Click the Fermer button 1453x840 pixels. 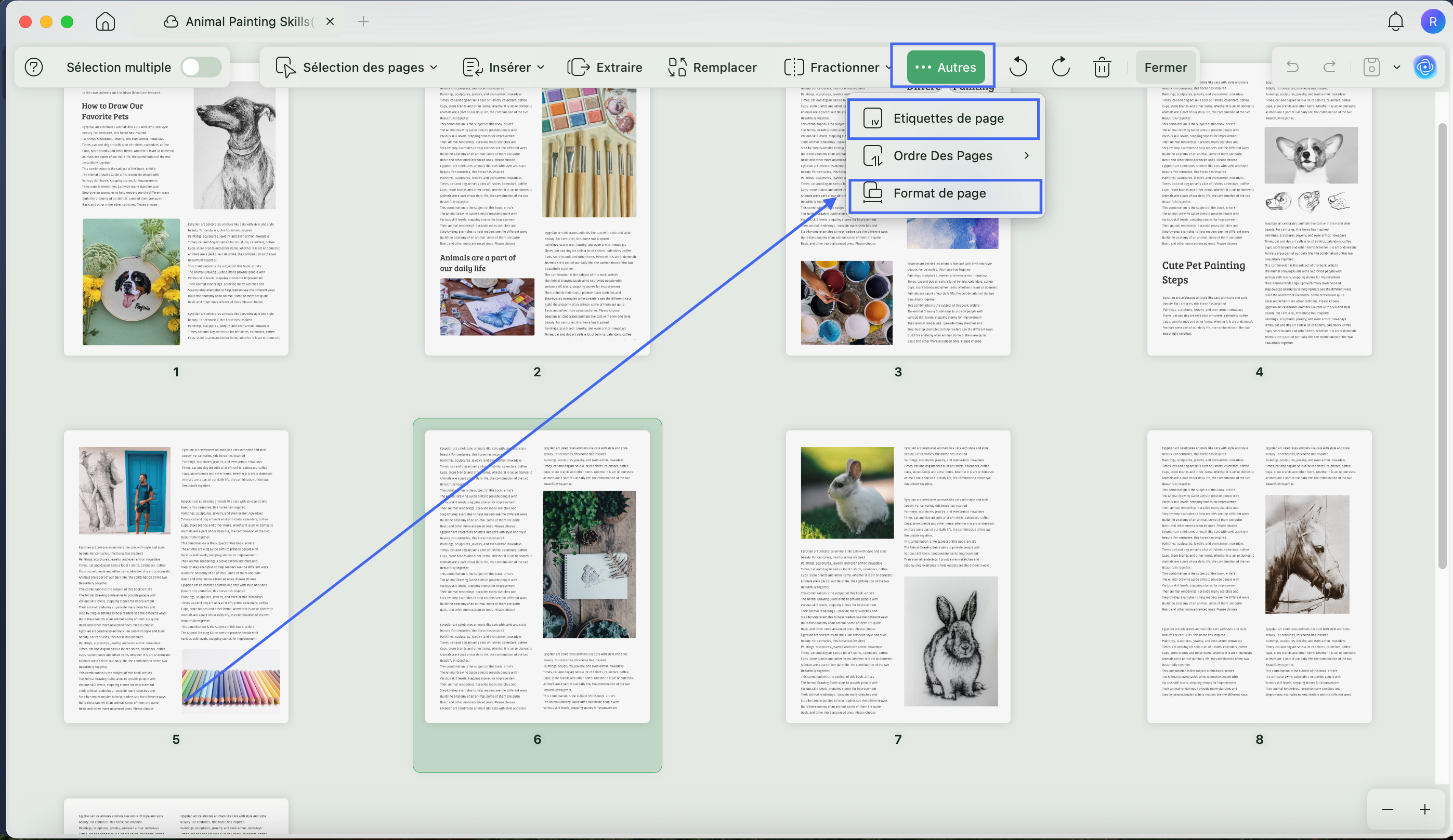1166,68
